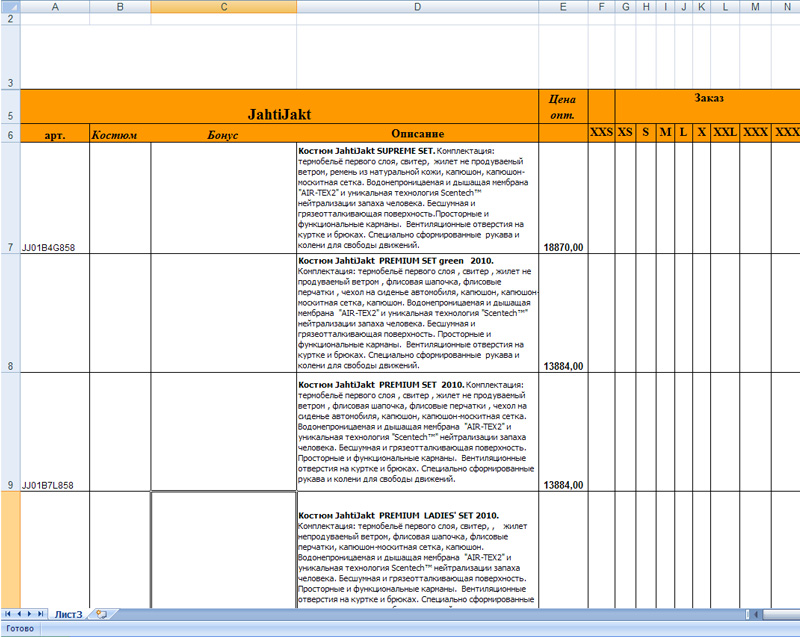This screenshot has height=637, width=800.
Task: Select the Бонус header cell
Action: (223, 133)
